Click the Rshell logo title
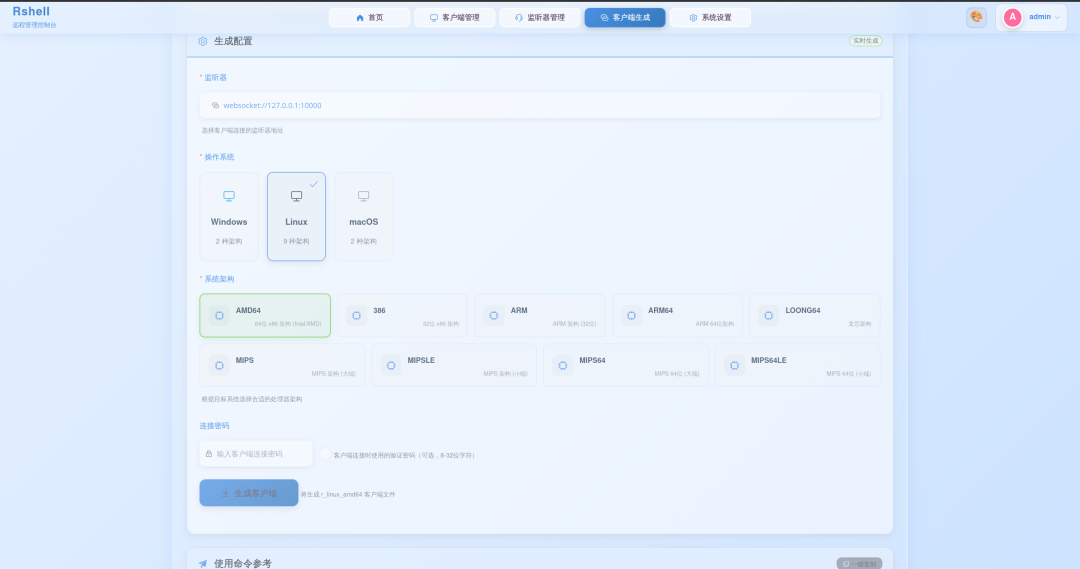The height and width of the screenshot is (569, 1080). coord(31,12)
